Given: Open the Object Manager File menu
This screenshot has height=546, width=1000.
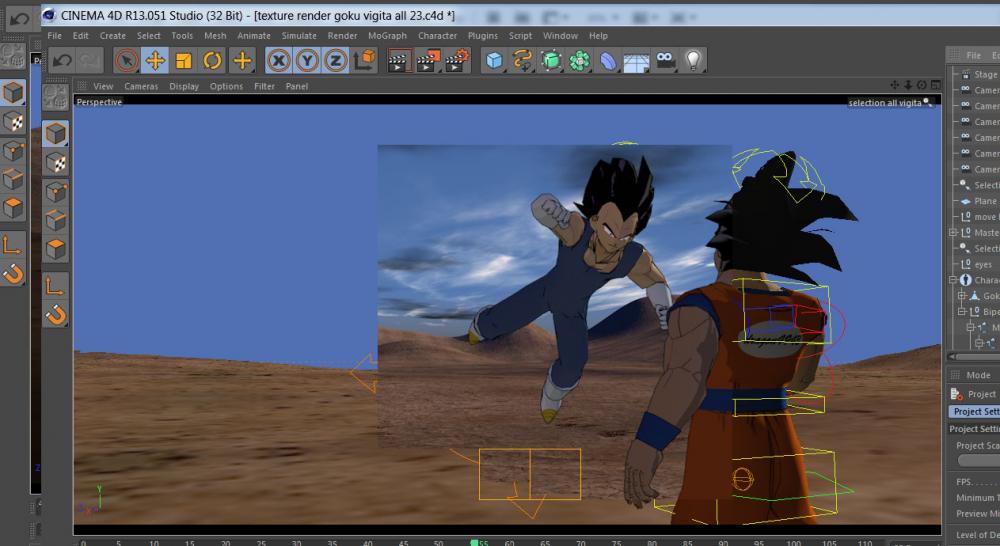Looking at the screenshot, I should click(x=973, y=55).
